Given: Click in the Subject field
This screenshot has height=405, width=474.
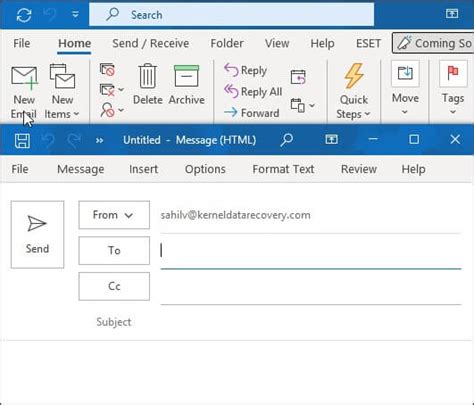Looking at the screenshot, I should click(x=311, y=322).
